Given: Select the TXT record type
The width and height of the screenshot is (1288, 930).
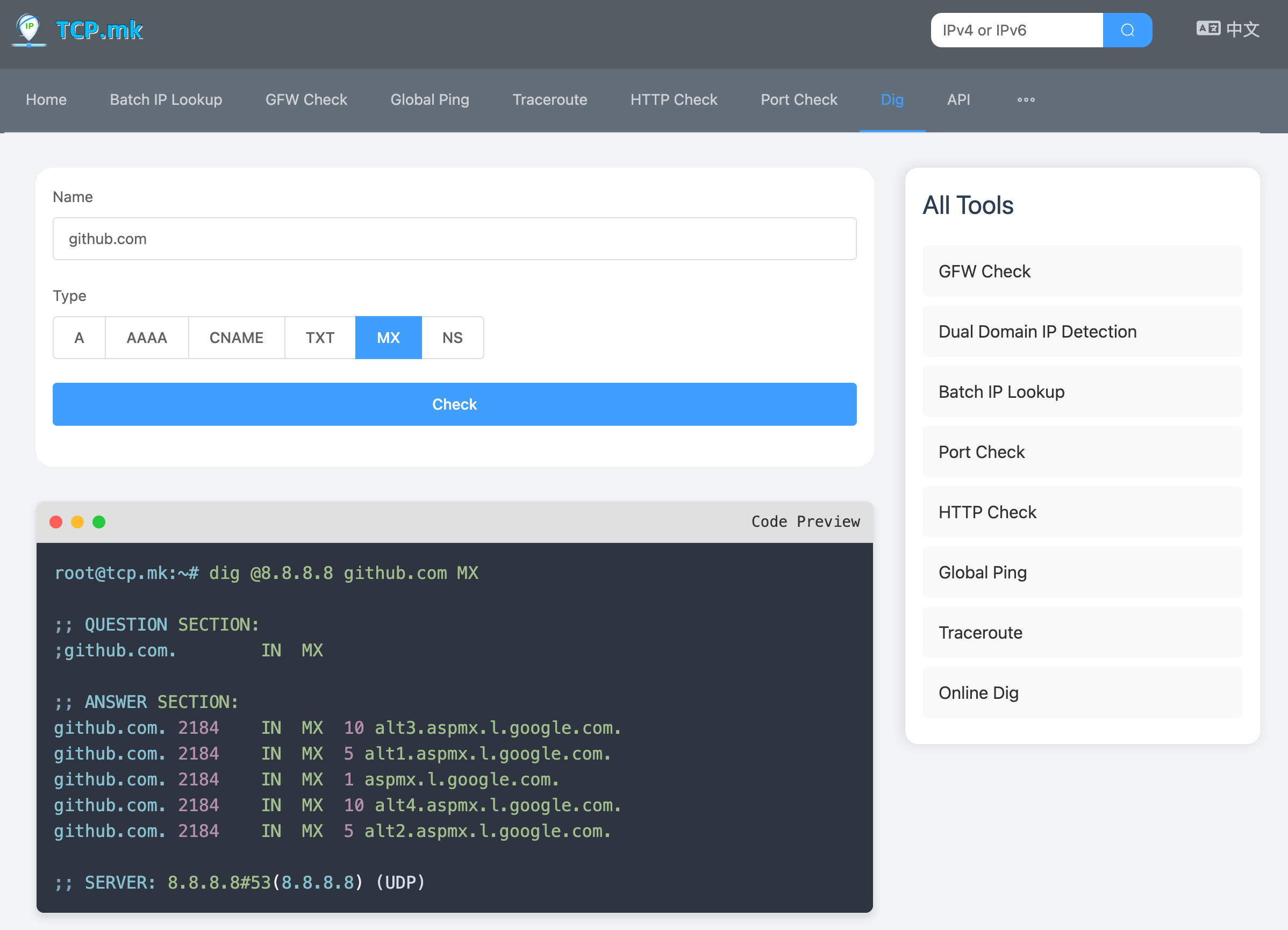Looking at the screenshot, I should (x=320, y=338).
